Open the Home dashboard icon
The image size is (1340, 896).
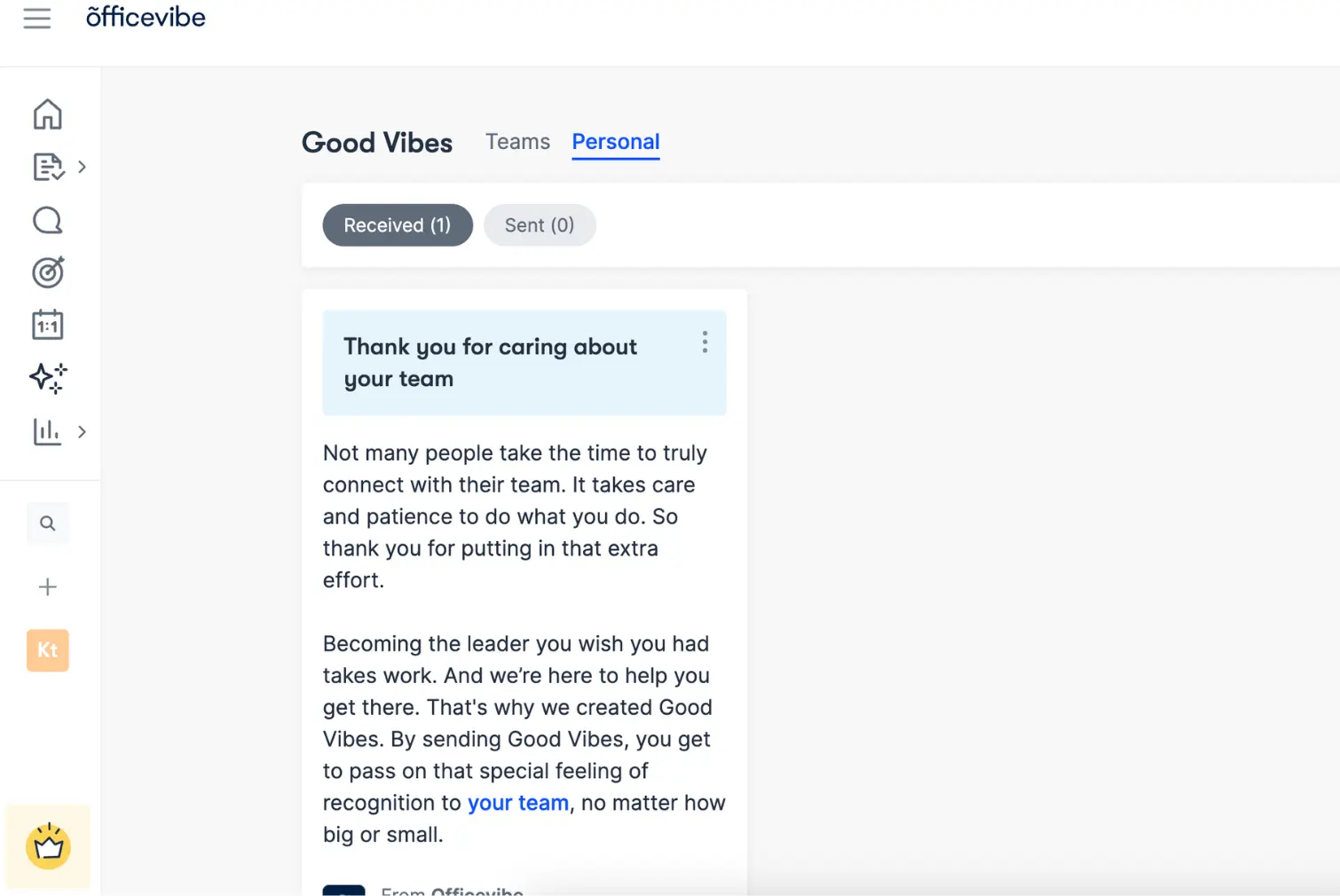[x=47, y=114]
